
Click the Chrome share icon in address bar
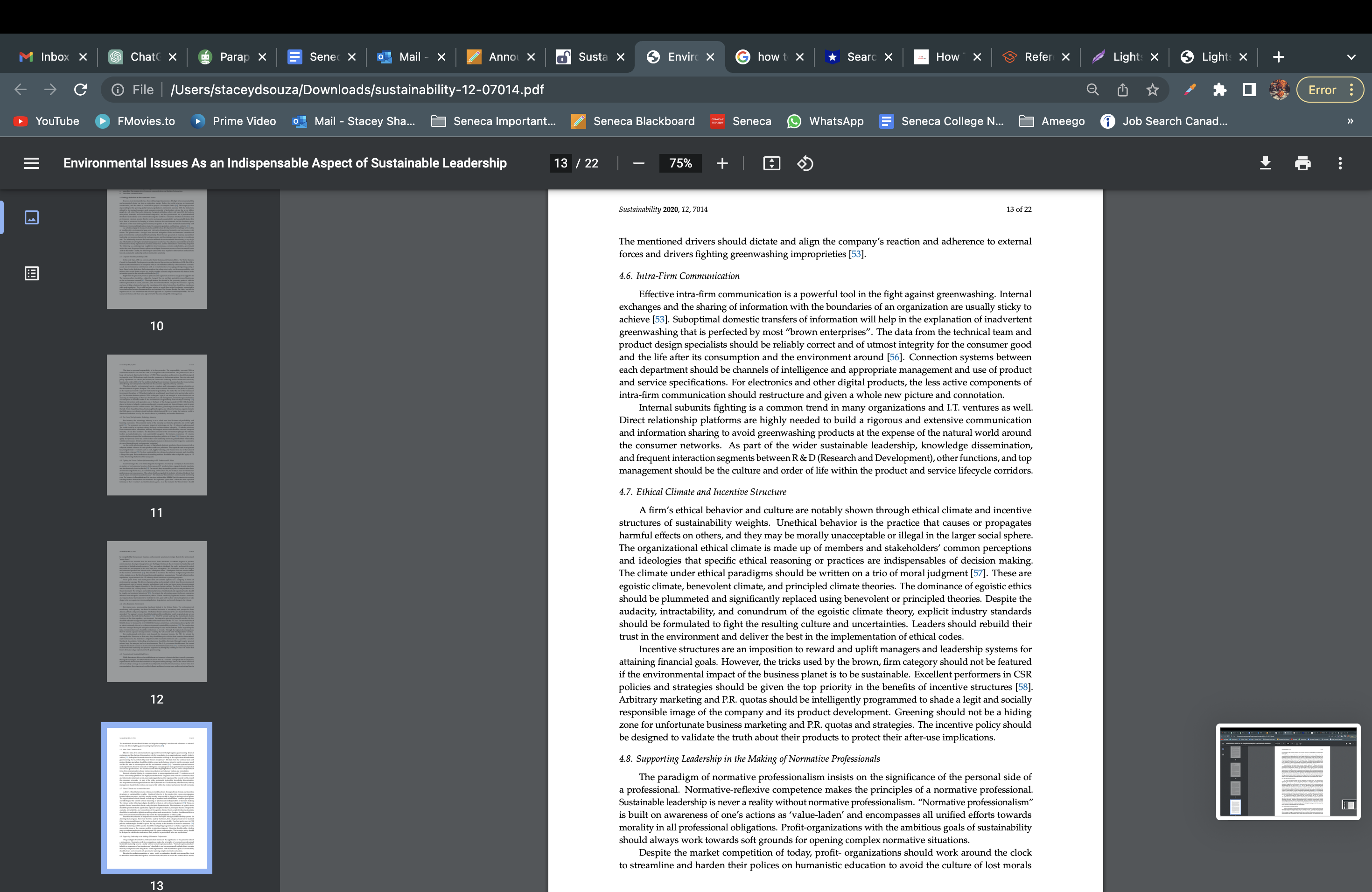[x=1122, y=90]
